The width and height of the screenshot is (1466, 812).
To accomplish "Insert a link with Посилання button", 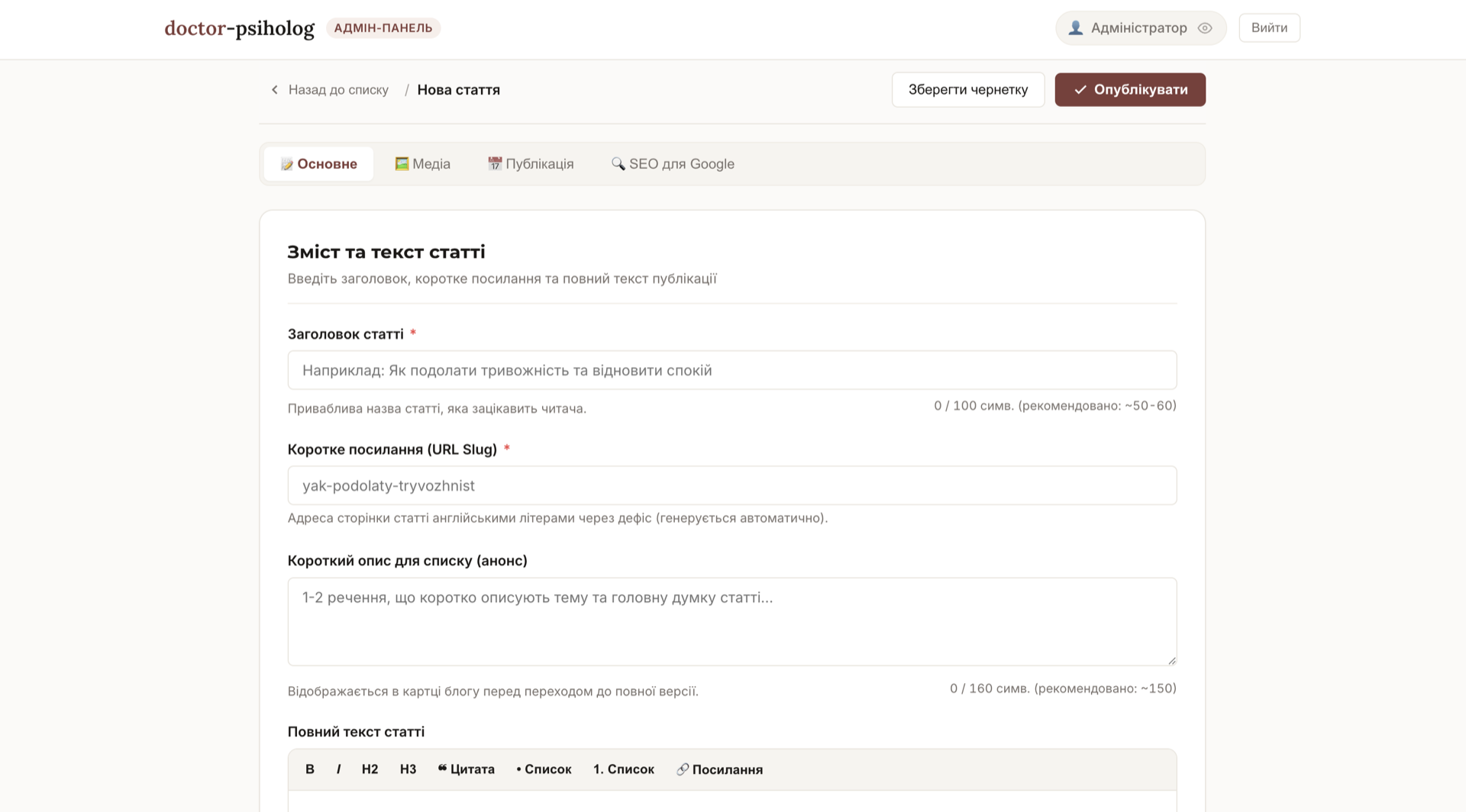I will (719, 769).
